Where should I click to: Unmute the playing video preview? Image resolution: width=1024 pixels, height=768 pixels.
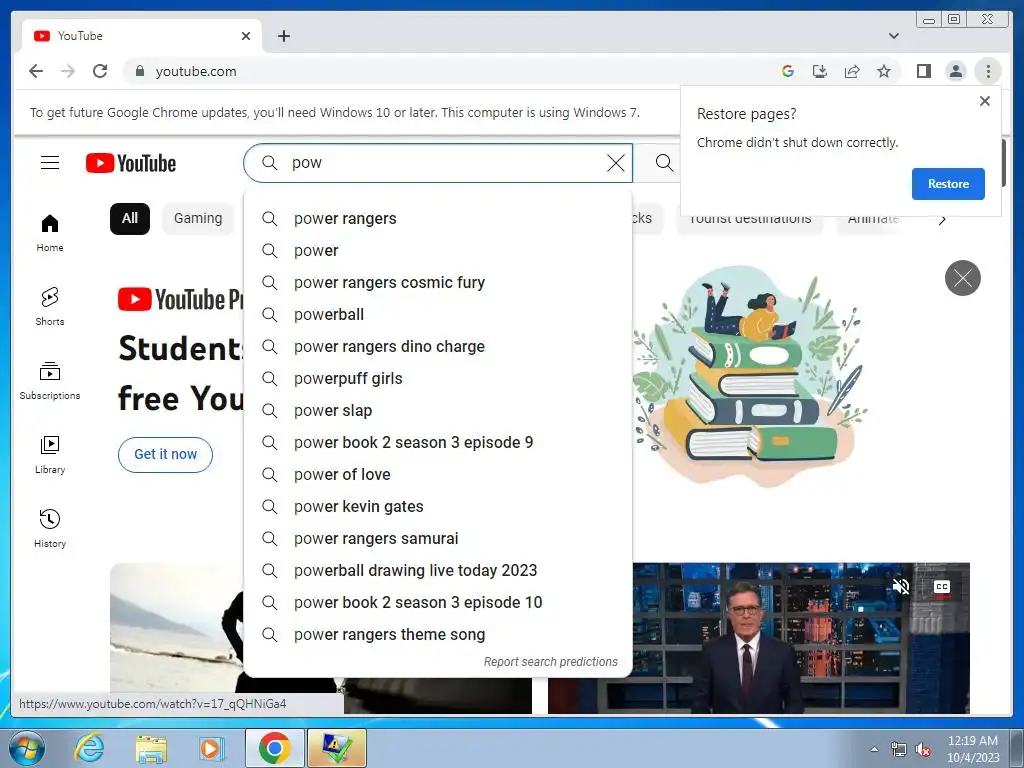(901, 586)
